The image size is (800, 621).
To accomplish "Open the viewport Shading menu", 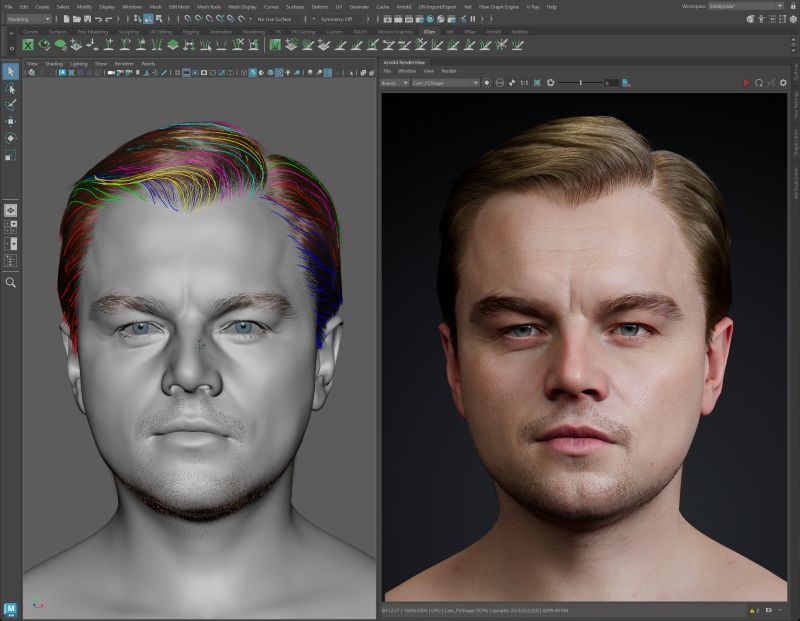I will click(54, 64).
